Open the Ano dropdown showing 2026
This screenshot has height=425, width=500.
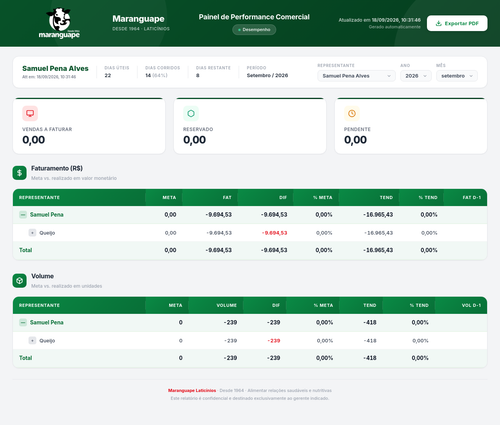[416, 76]
